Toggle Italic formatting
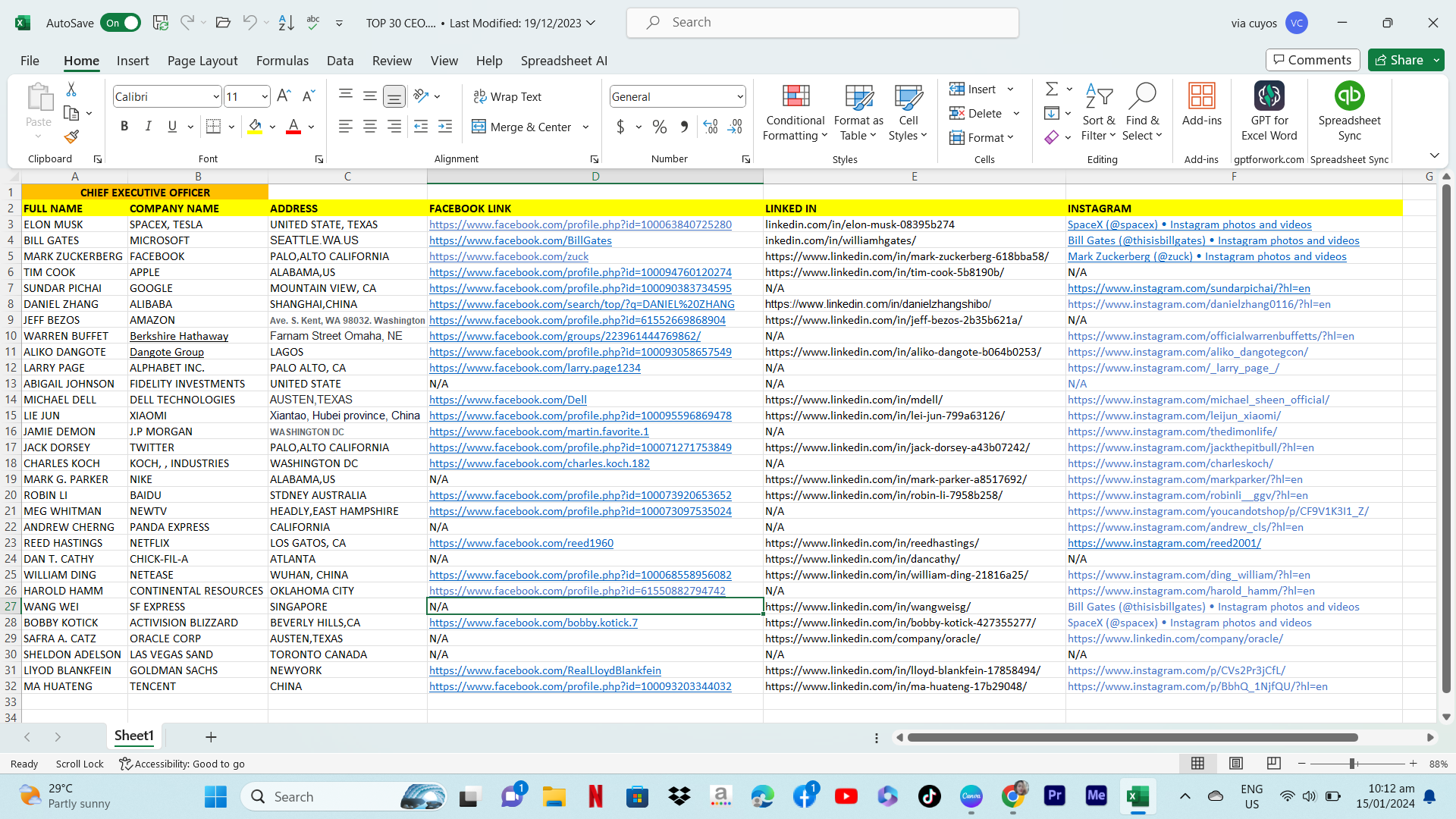 pyautogui.click(x=149, y=127)
